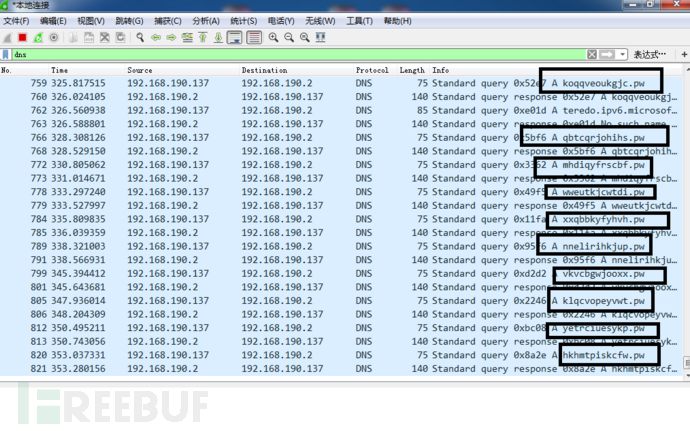This screenshot has width=690, height=431.
Task: Open the 电话(Y) menu
Action: (x=281, y=21)
